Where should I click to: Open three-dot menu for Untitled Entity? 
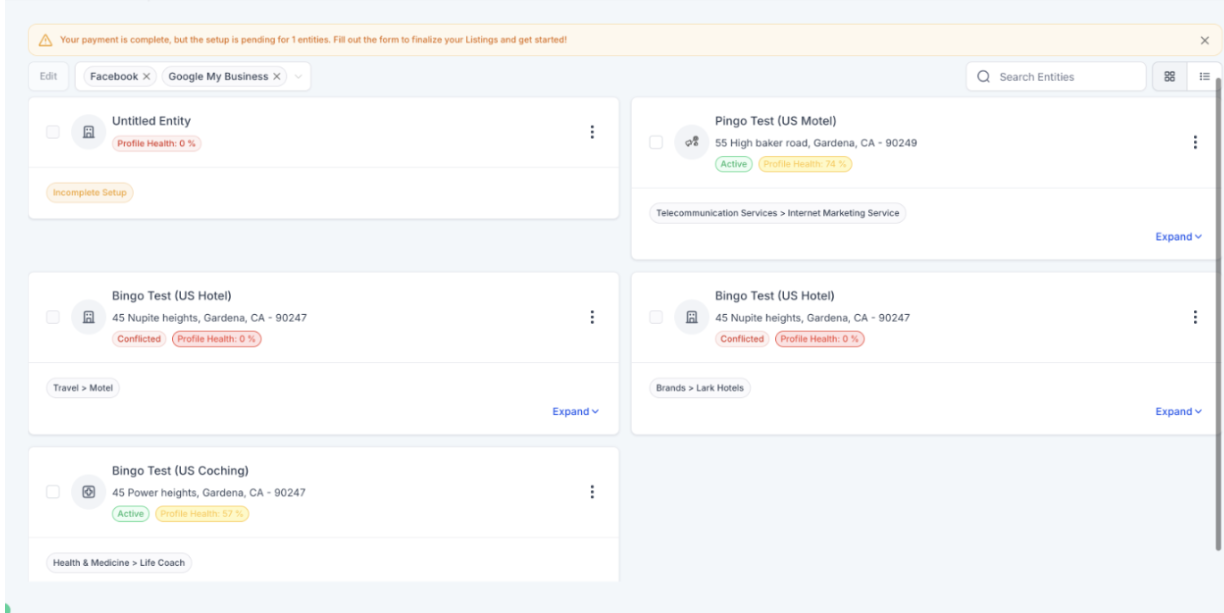(592, 133)
